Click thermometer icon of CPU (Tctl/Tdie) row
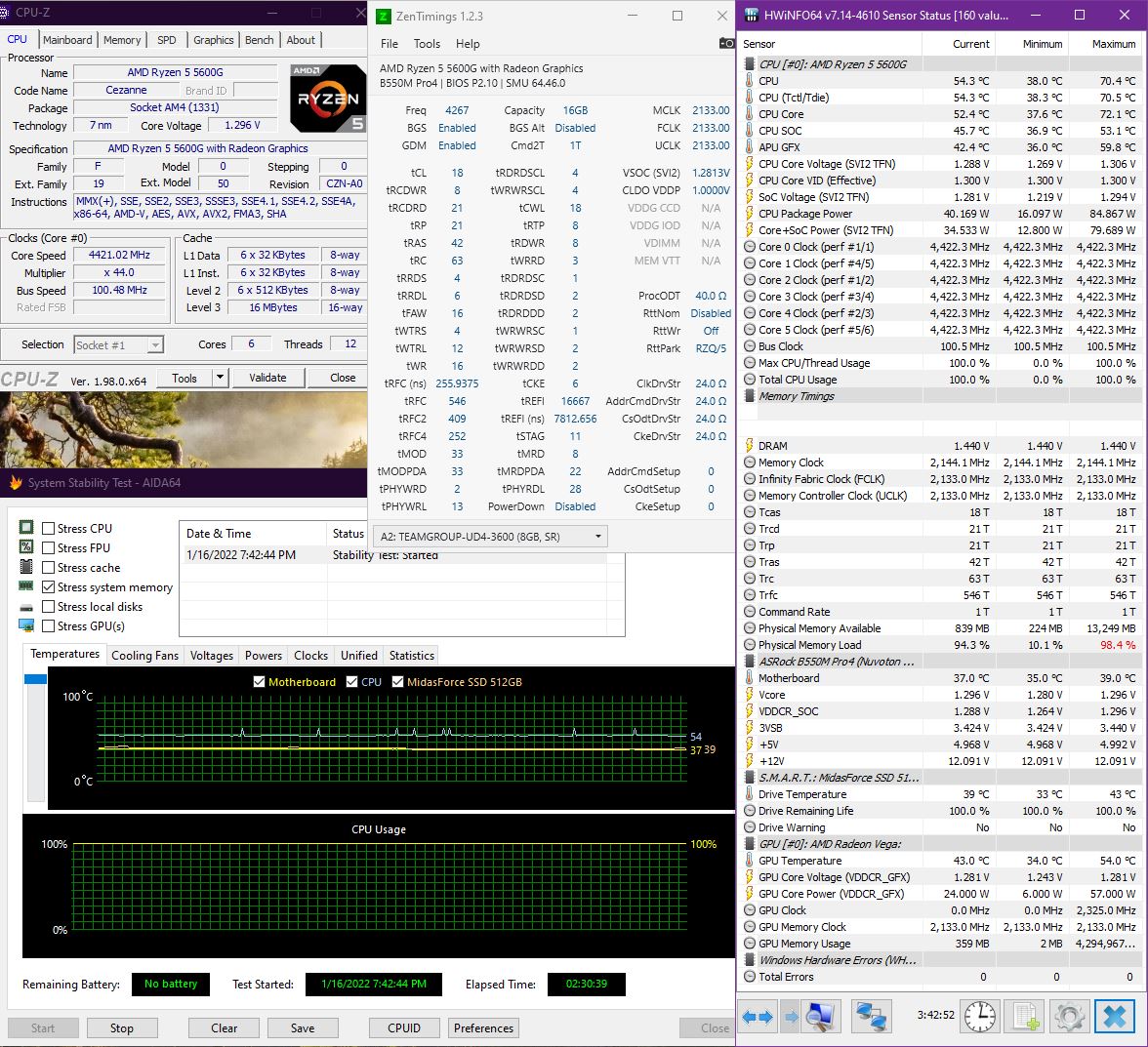 click(x=749, y=97)
